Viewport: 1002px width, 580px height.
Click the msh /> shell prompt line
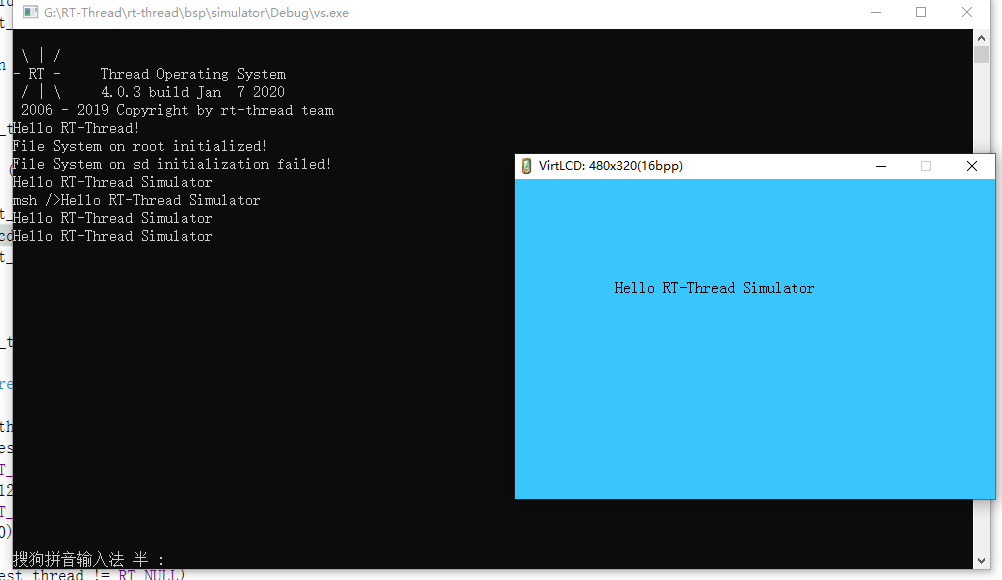point(35,199)
